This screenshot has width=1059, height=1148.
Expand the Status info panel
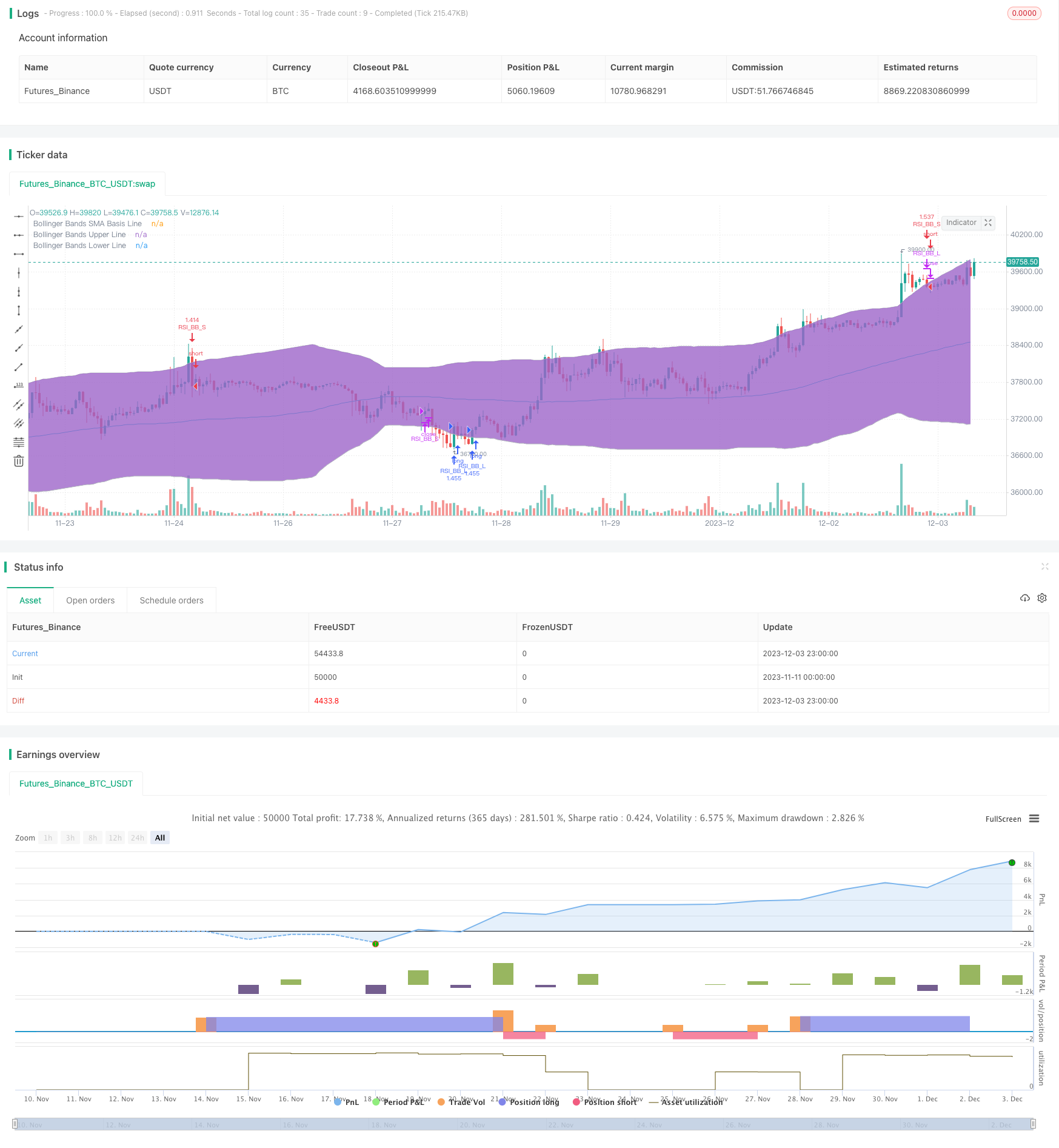[x=1045, y=566]
